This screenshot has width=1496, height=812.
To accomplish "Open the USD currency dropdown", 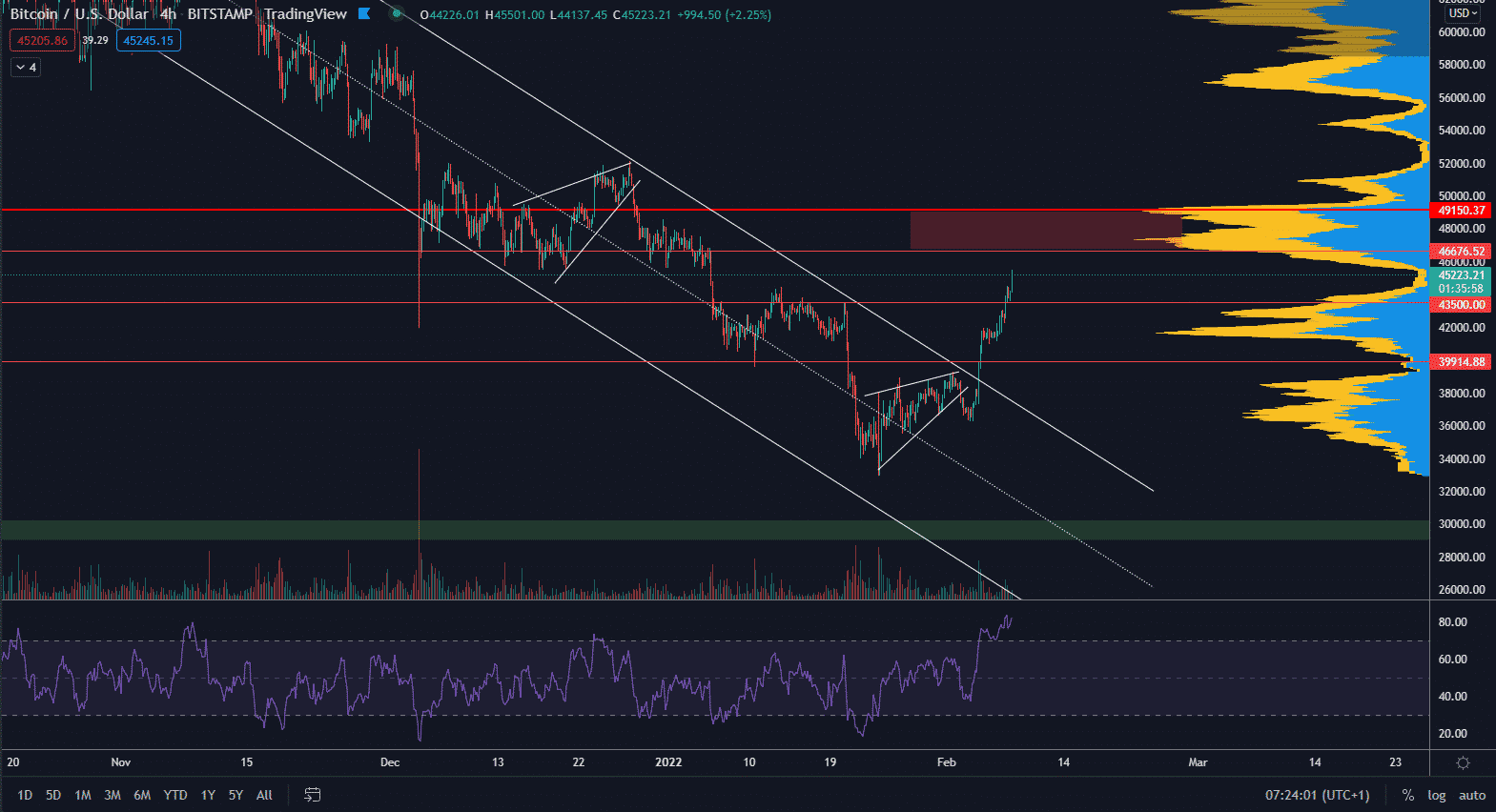I will 1463,13.
